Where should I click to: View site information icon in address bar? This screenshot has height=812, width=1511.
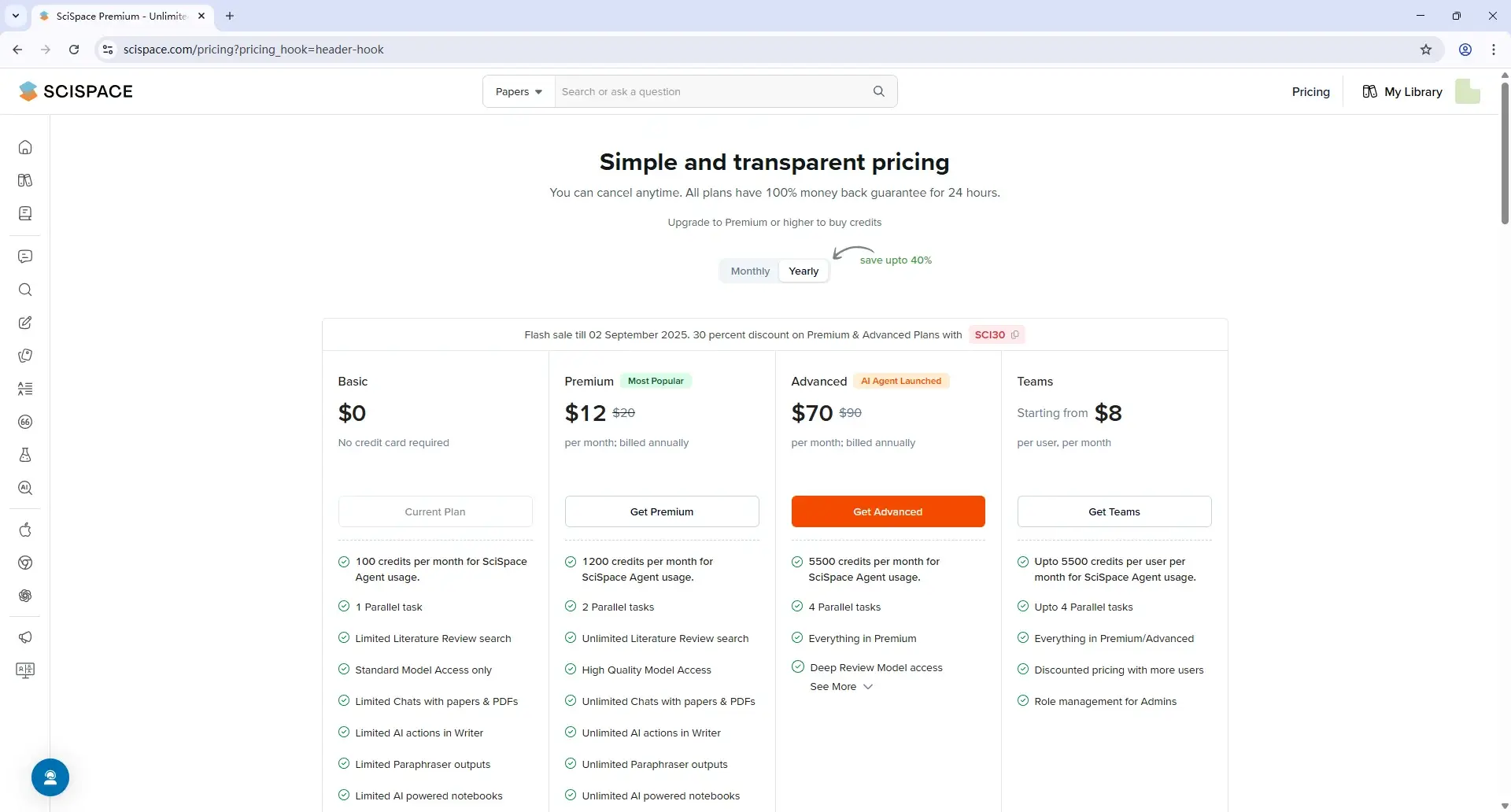click(109, 50)
